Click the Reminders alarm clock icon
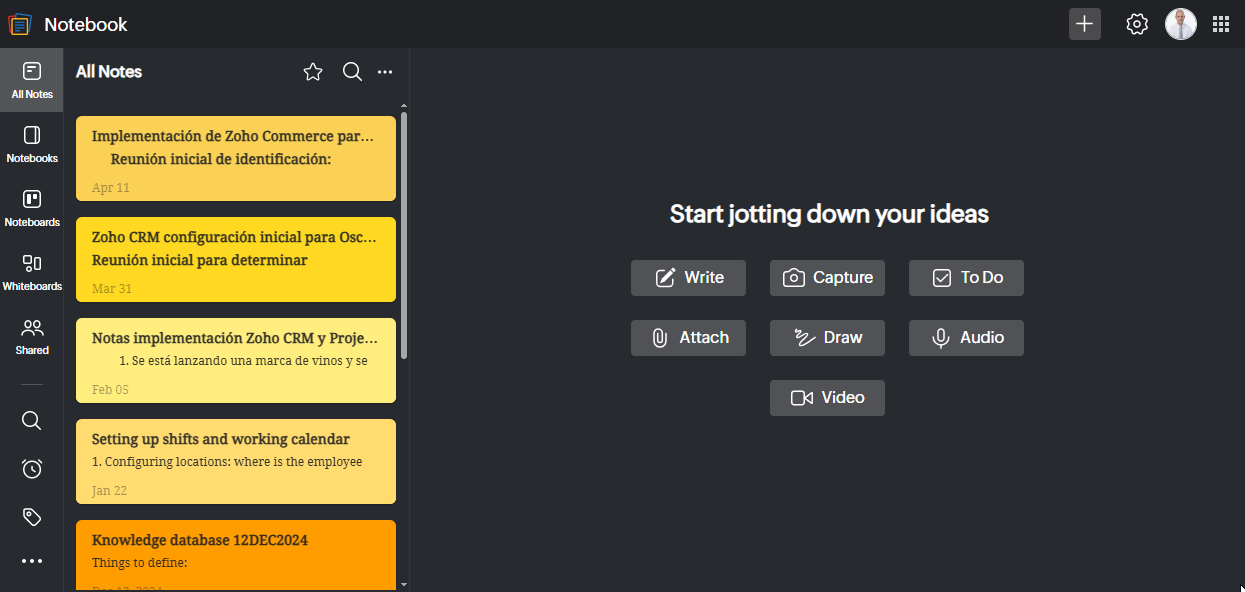Image resolution: width=1245 pixels, height=592 pixels. 32,468
